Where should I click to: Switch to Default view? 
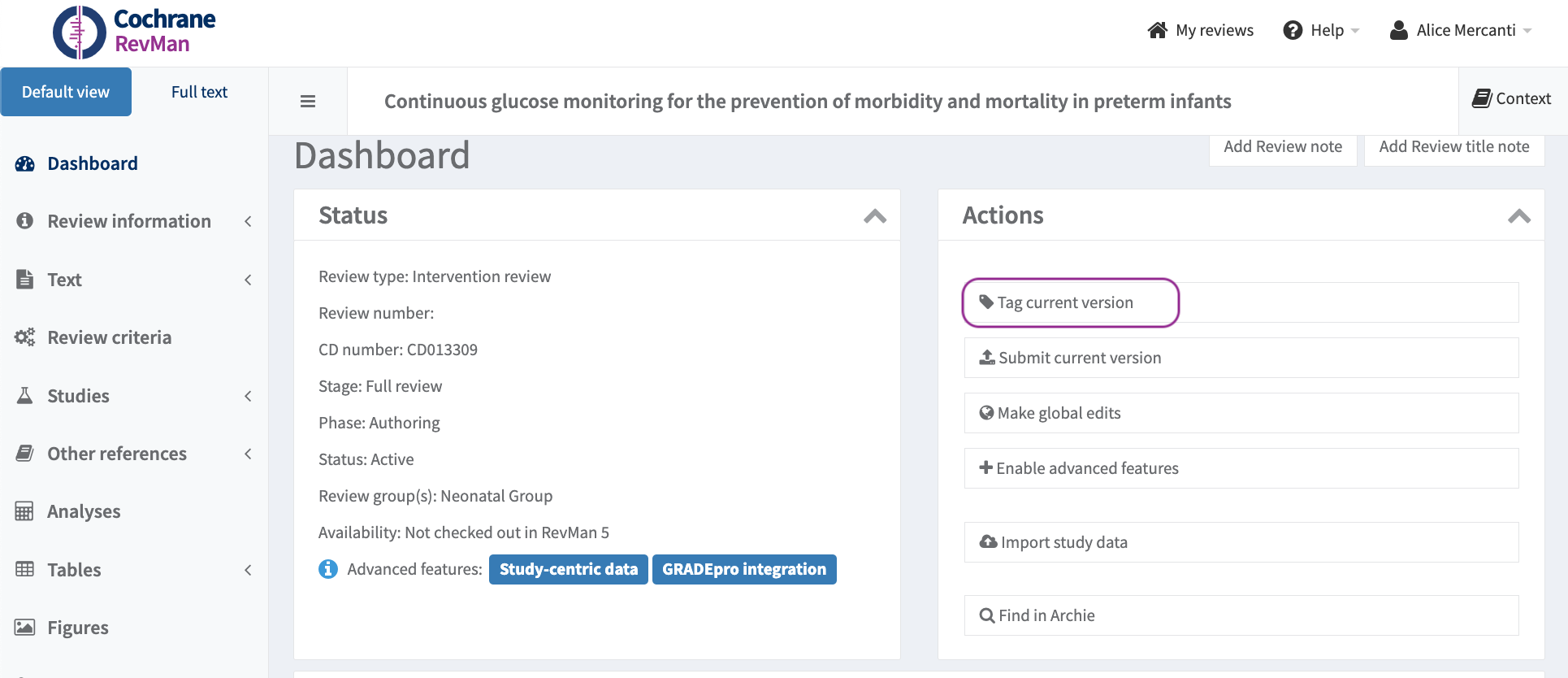(66, 92)
